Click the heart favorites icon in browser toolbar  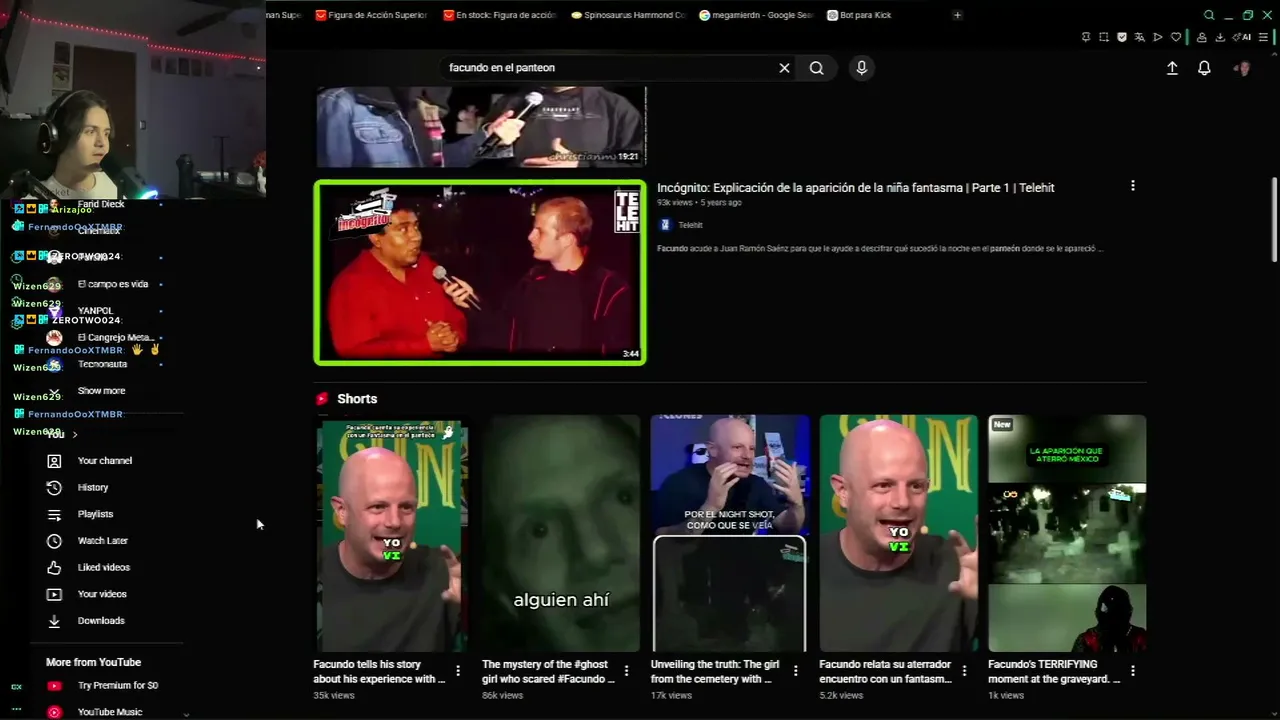tap(1176, 38)
